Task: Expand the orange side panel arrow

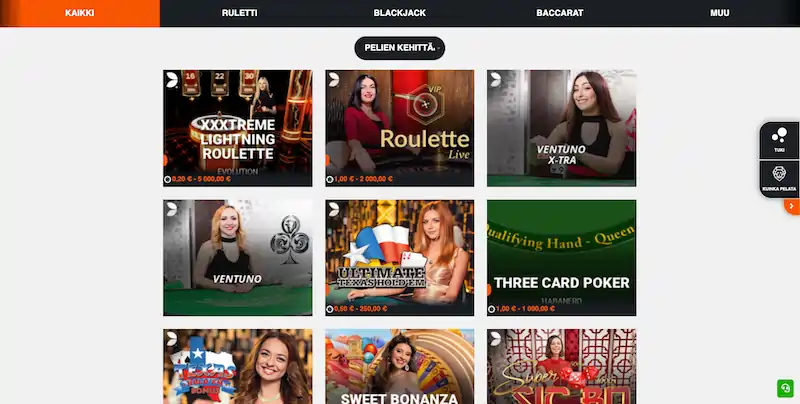Action: click(x=792, y=206)
